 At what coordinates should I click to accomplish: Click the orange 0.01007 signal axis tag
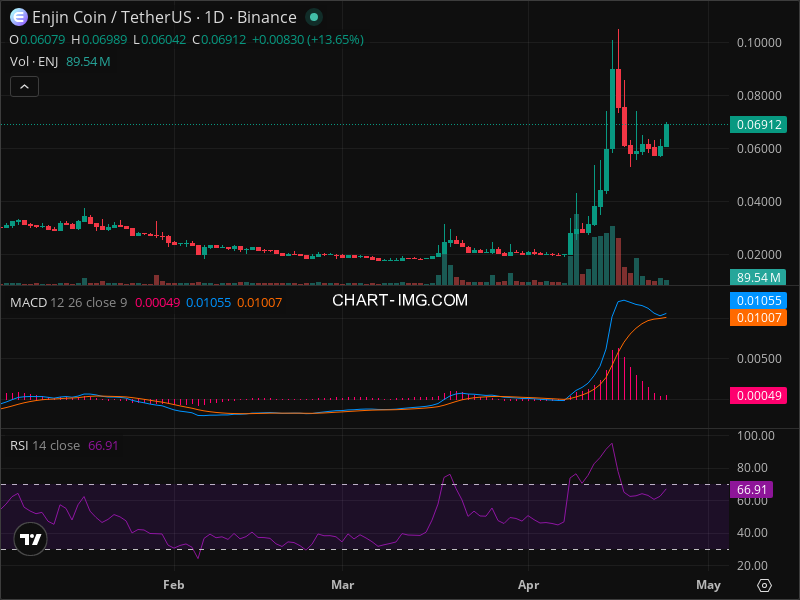(758, 317)
